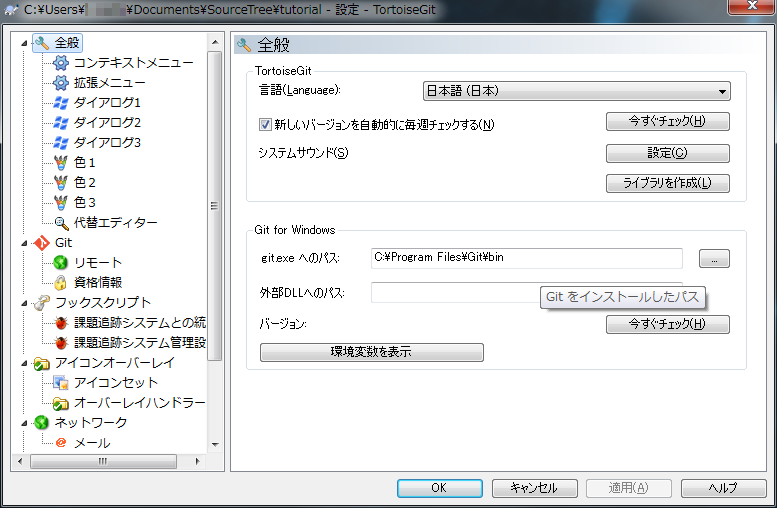The width and height of the screenshot is (777, 508).
Task: Open the 言語(Language) dropdown
Action: point(576,91)
